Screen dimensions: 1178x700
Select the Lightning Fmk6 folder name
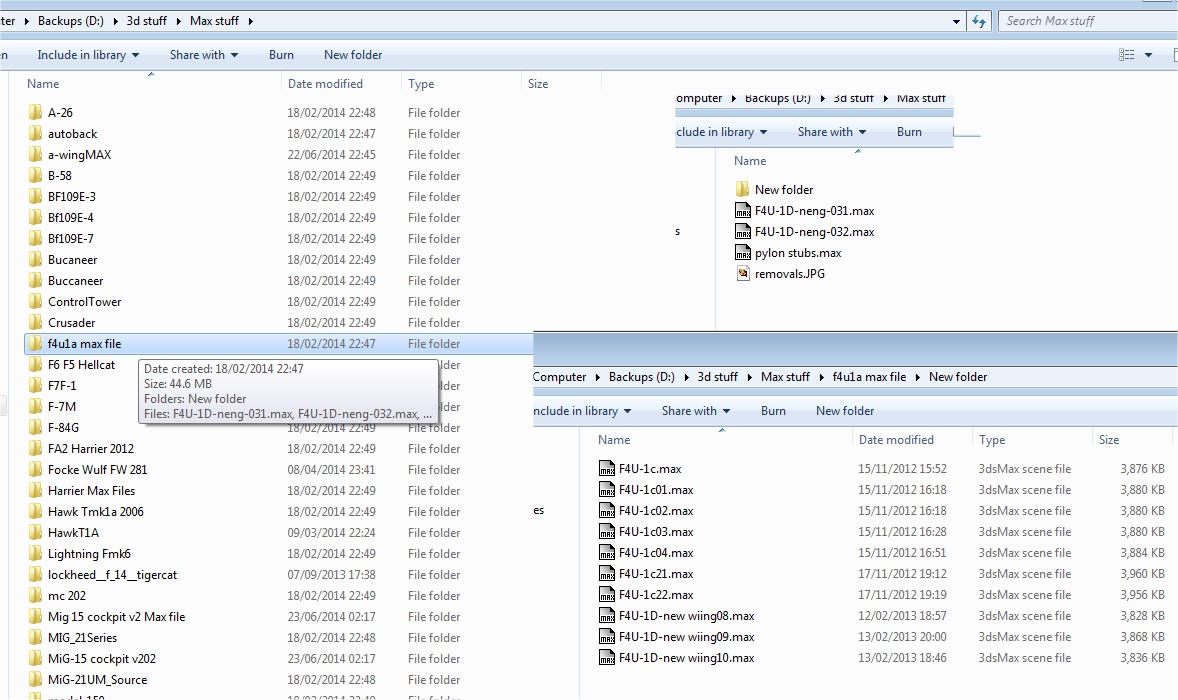(x=89, y=554)
